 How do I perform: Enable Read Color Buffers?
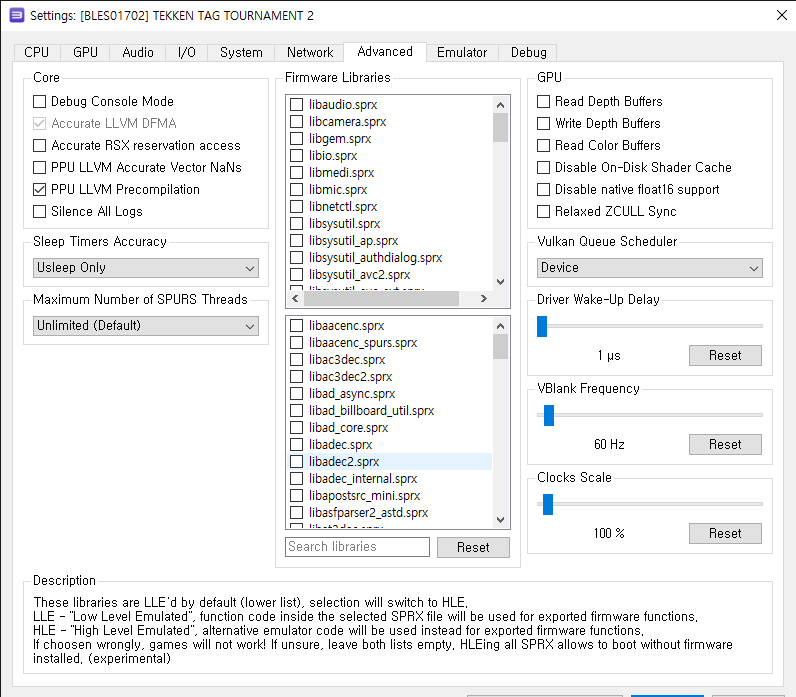pos(544,146)
